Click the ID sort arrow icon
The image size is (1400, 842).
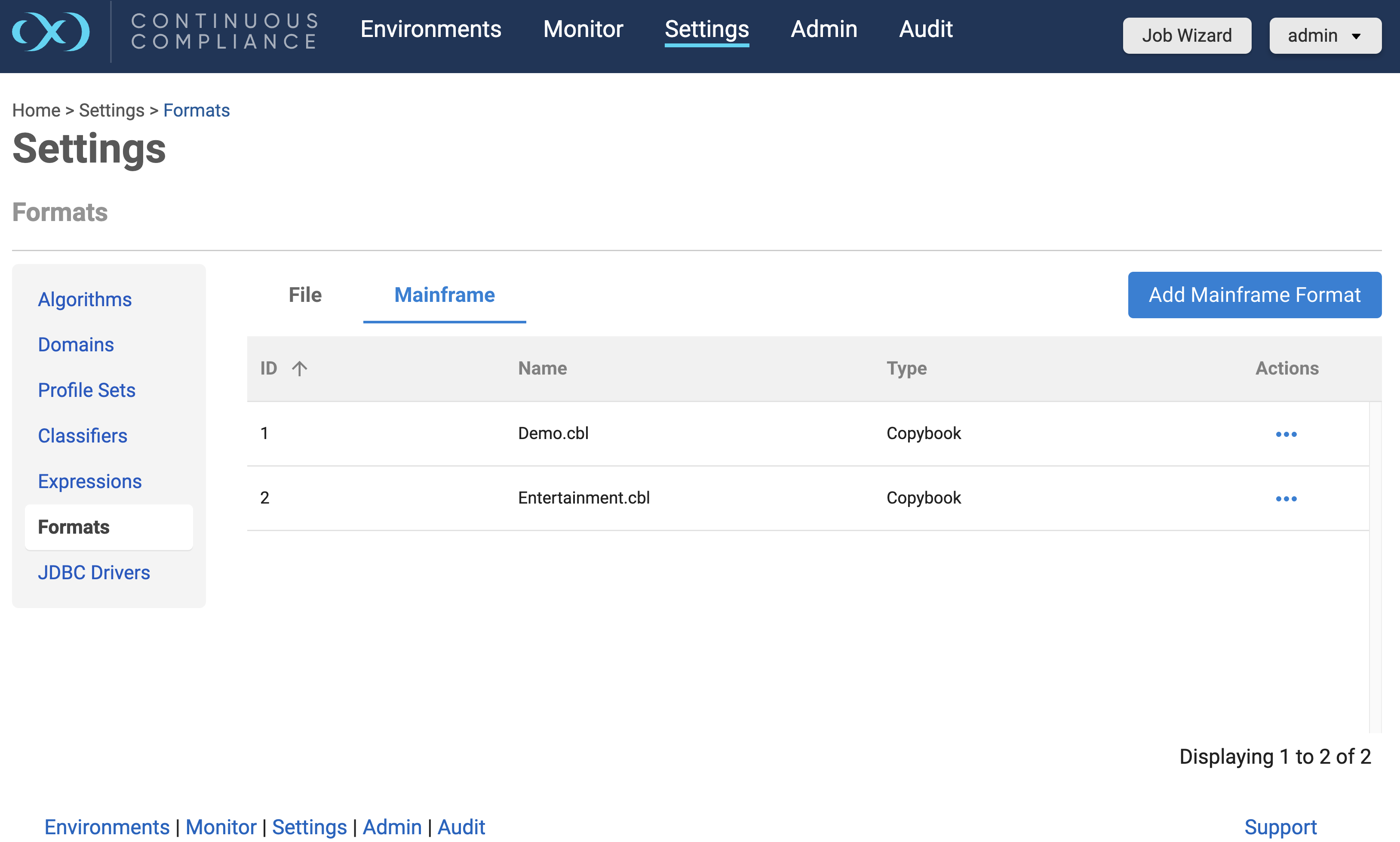click(x=300, y=369)
